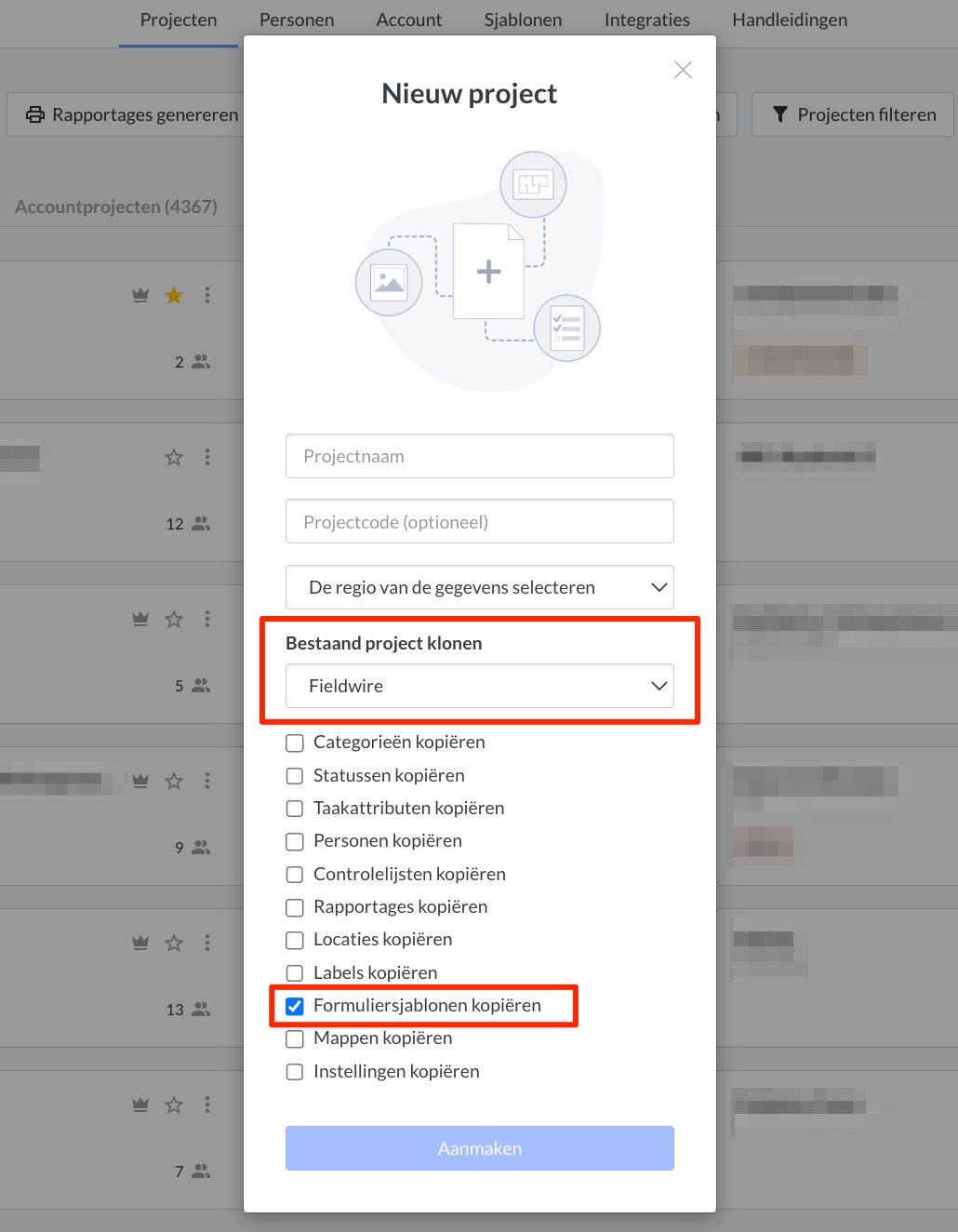This screenshot has width=958, height=1232.
Task: Unstar the gold-starred favorite project
Action: pyautogui.click(x=174, y=296)
